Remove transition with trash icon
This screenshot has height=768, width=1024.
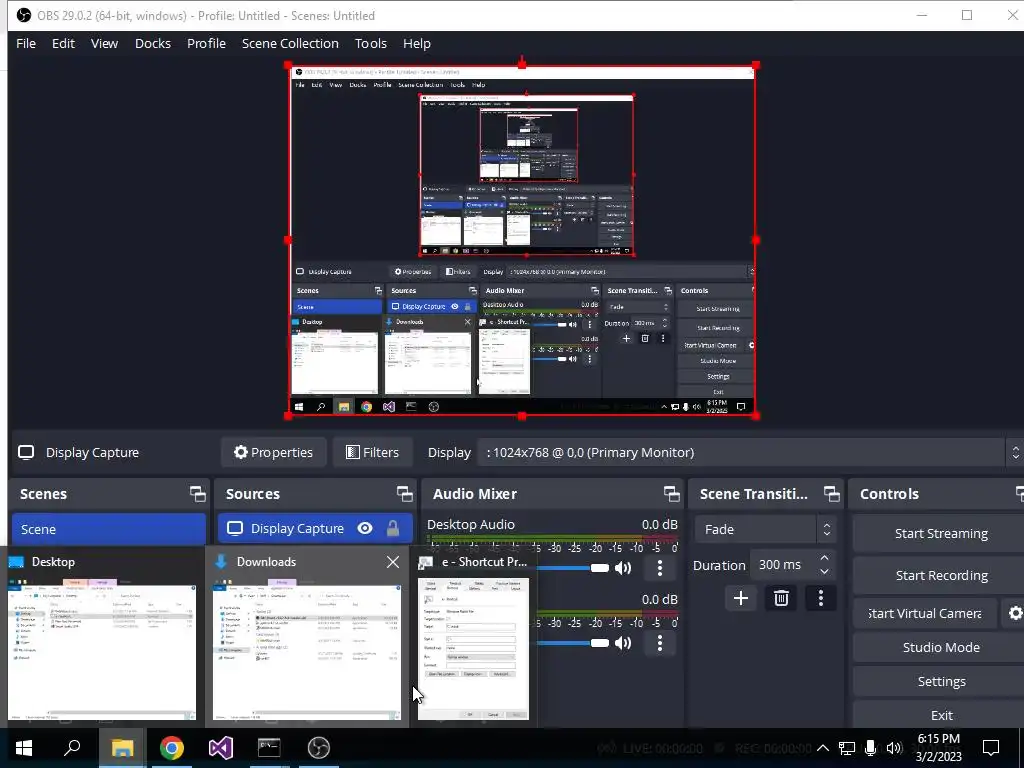(781, 598)
